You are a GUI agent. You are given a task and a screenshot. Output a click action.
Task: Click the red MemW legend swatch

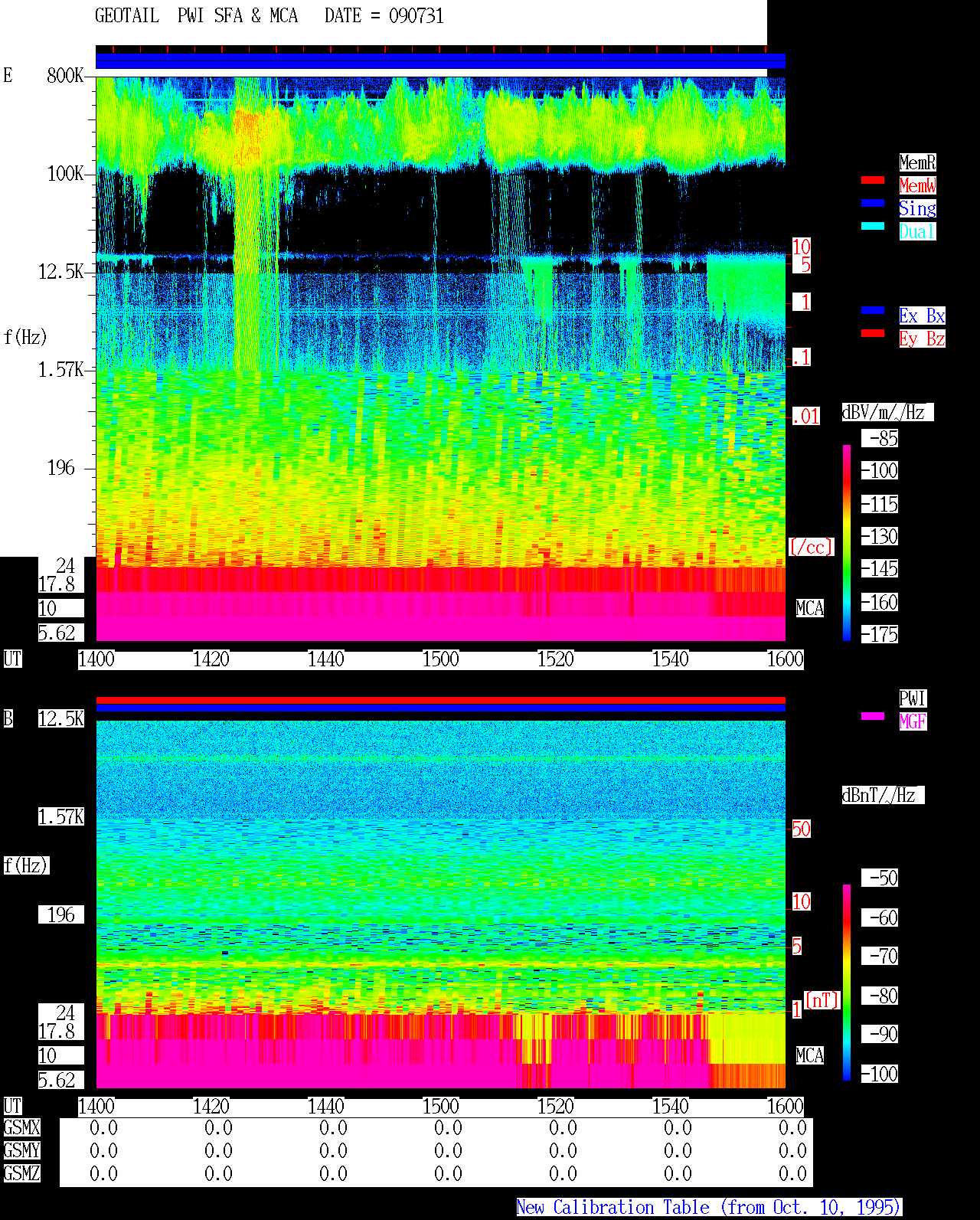(873, 180)
